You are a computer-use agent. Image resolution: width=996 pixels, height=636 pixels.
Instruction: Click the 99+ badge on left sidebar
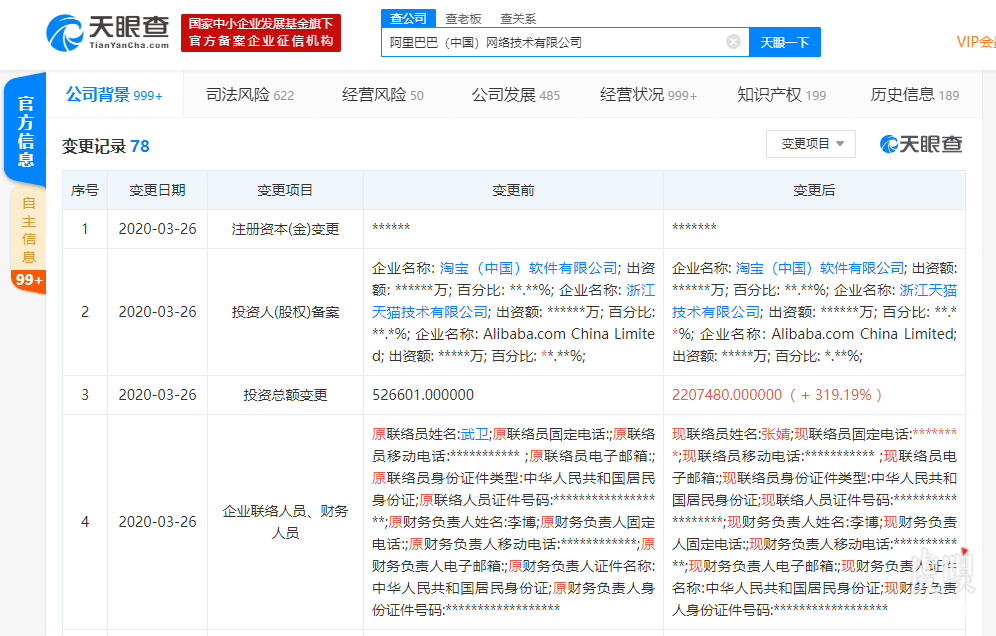[x=28, y=280]
